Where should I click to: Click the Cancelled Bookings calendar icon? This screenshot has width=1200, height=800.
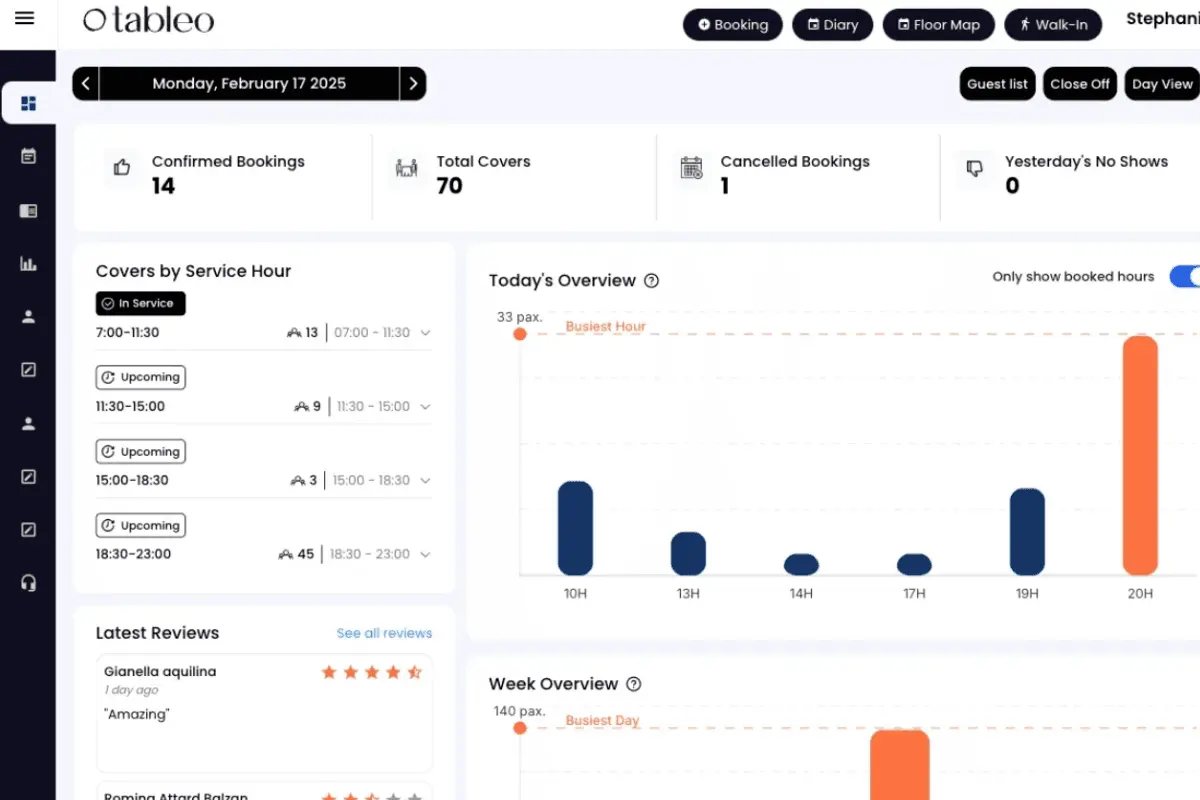pyautogui.click(x=691, y=167)
